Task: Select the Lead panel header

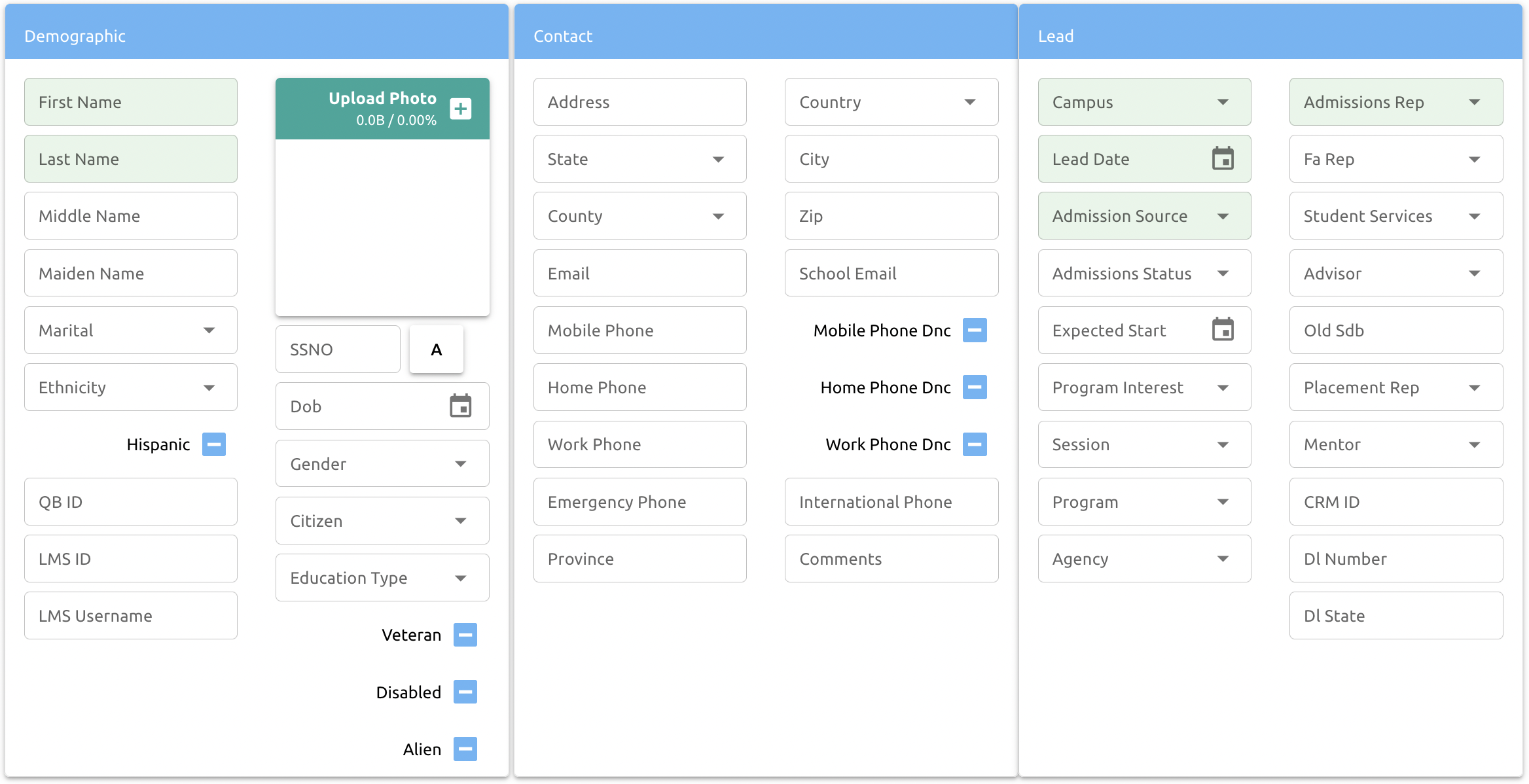Action: [x=1270, y=35]
